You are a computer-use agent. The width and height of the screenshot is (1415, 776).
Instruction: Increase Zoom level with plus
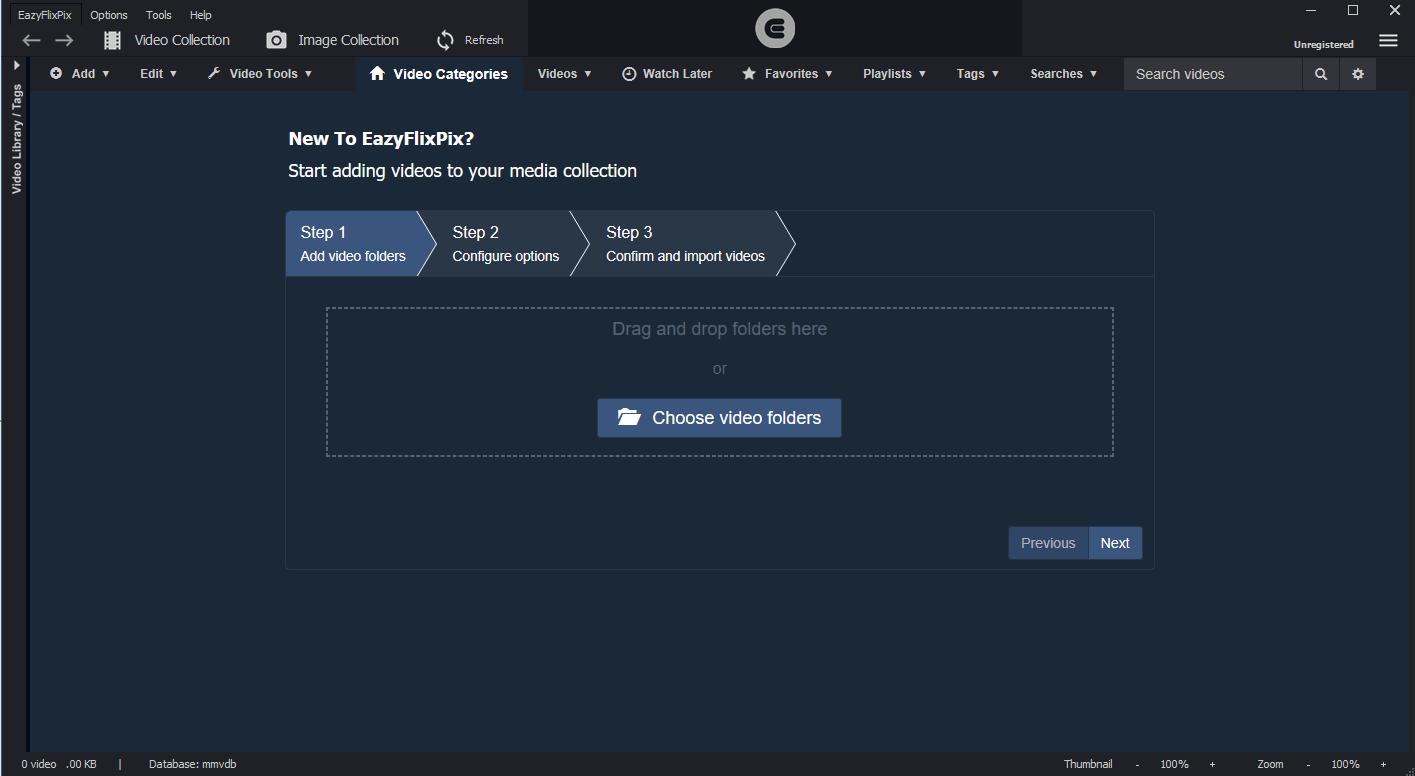[x=1383, y=764]
